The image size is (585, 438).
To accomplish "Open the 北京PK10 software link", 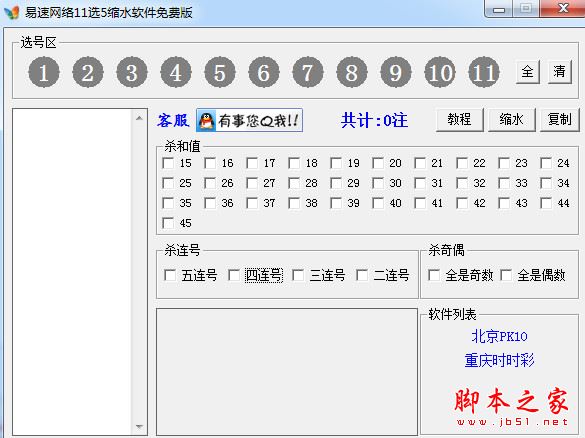I will click(499, 336).
